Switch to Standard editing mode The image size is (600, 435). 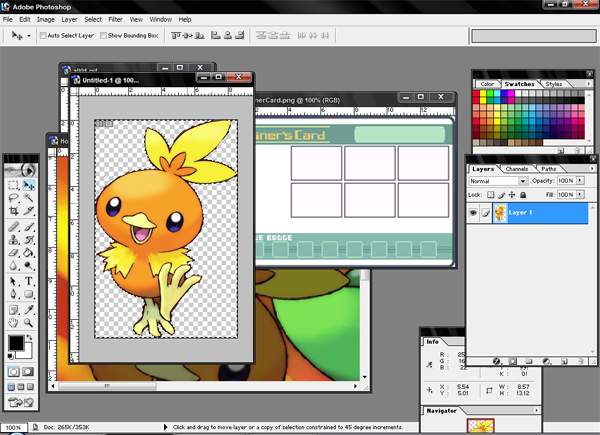pos(14,371)
